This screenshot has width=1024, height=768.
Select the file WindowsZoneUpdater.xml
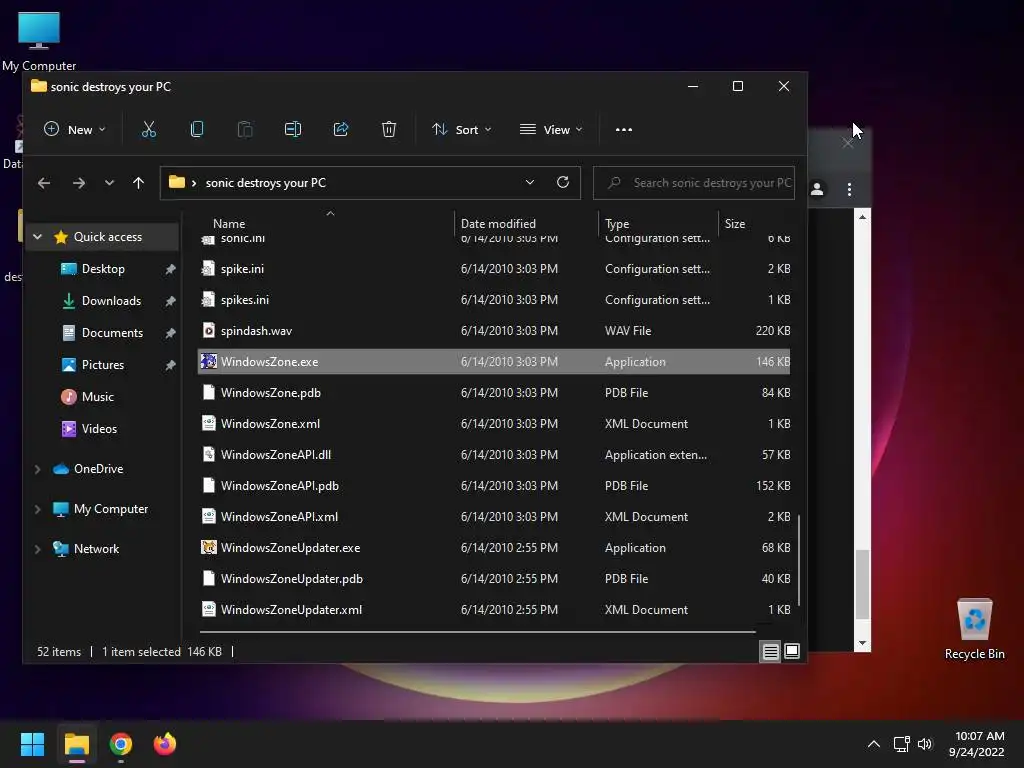tap(494, 610)
